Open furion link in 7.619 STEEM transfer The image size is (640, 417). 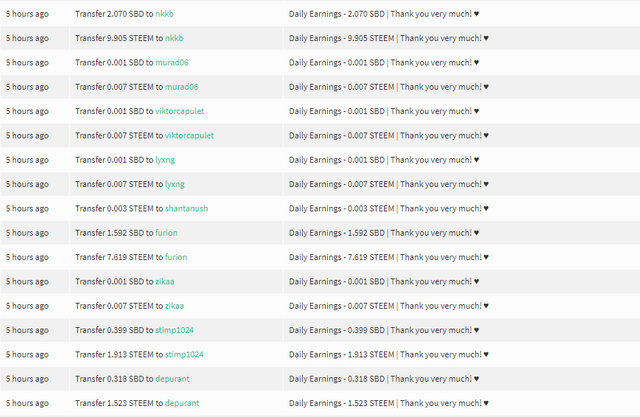click(176, 257)
